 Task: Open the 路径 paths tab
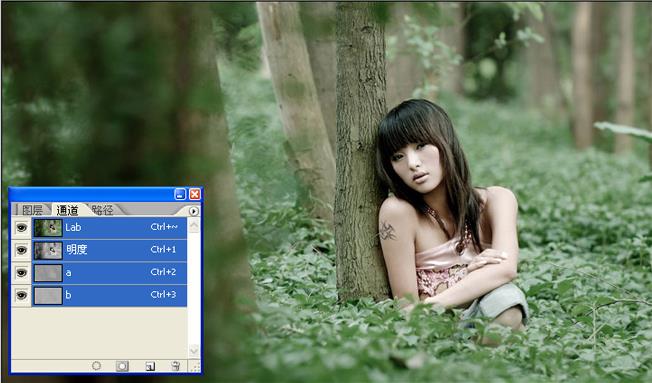pos(102,210)
